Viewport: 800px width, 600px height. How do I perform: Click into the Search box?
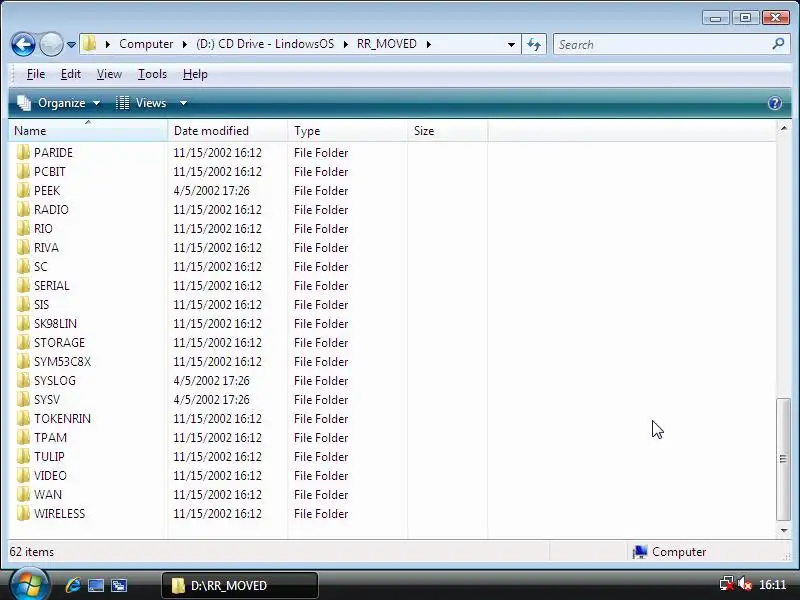[663, 44]
